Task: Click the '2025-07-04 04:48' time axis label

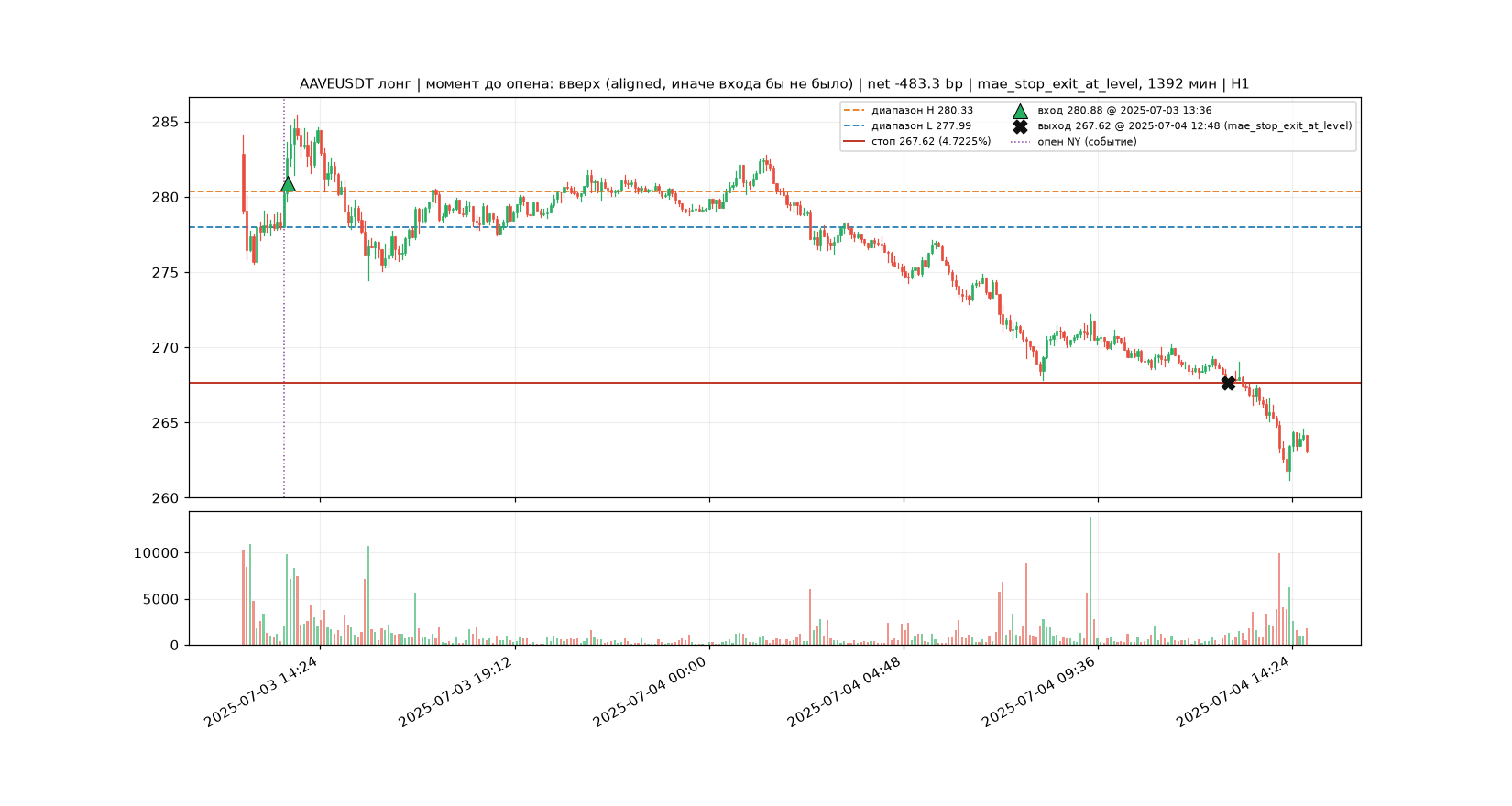Action: click(846, 692)
